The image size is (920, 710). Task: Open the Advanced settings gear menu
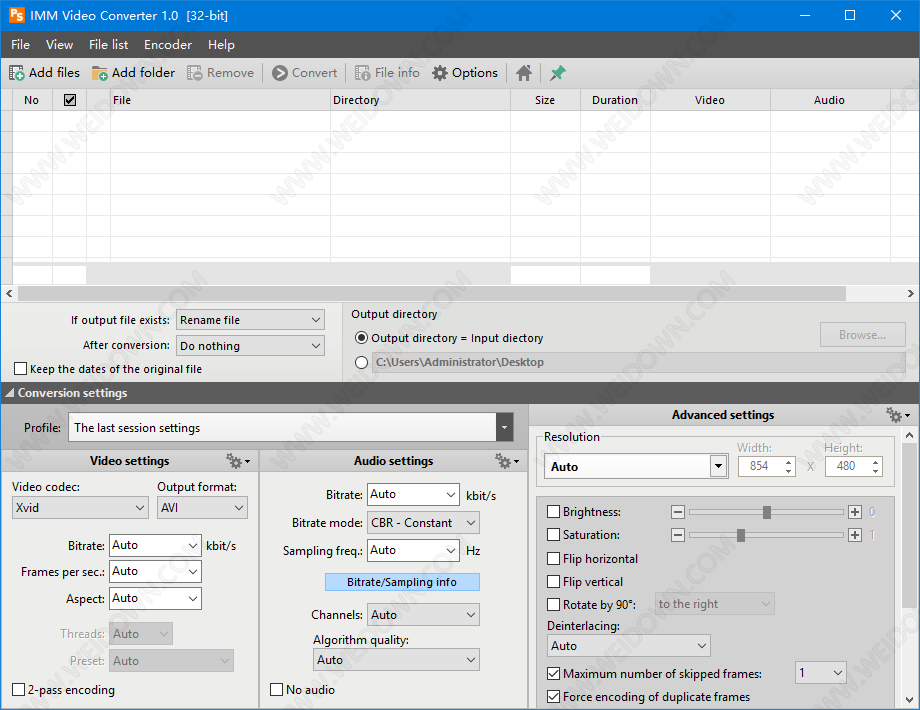tap(898, 415)
